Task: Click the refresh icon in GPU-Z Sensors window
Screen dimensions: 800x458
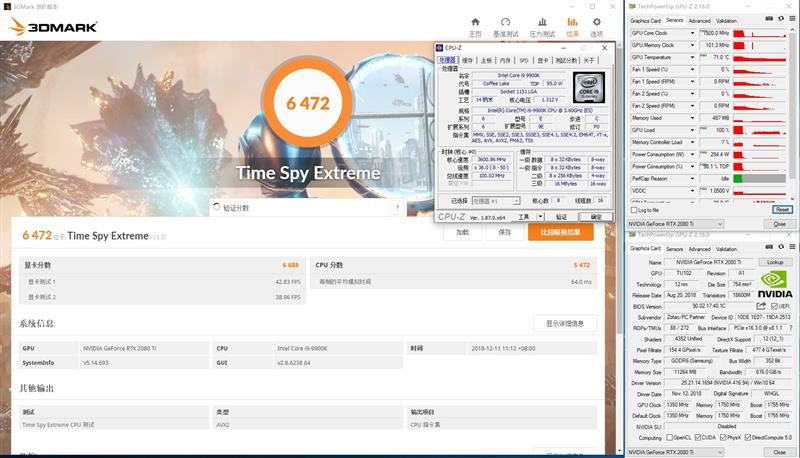Action: [x=781, y=19]
